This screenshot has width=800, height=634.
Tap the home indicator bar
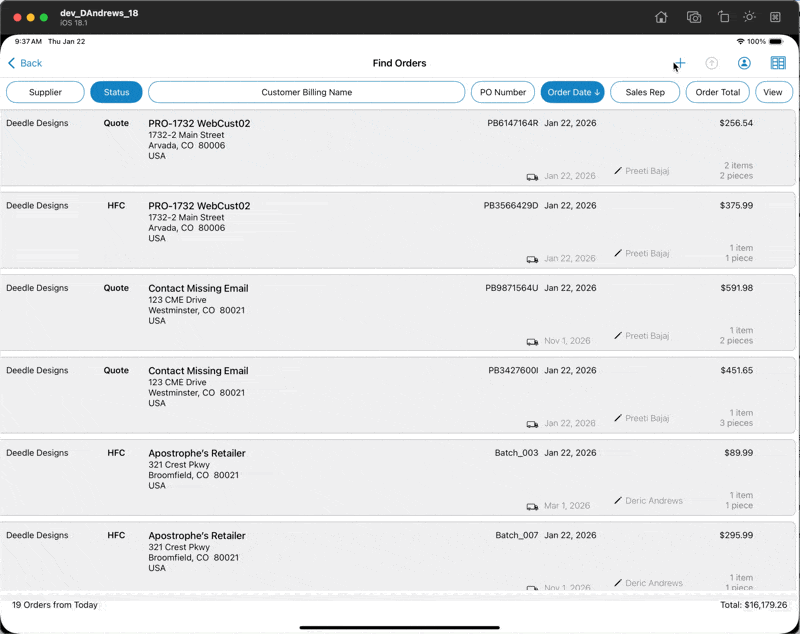(399, 627)
